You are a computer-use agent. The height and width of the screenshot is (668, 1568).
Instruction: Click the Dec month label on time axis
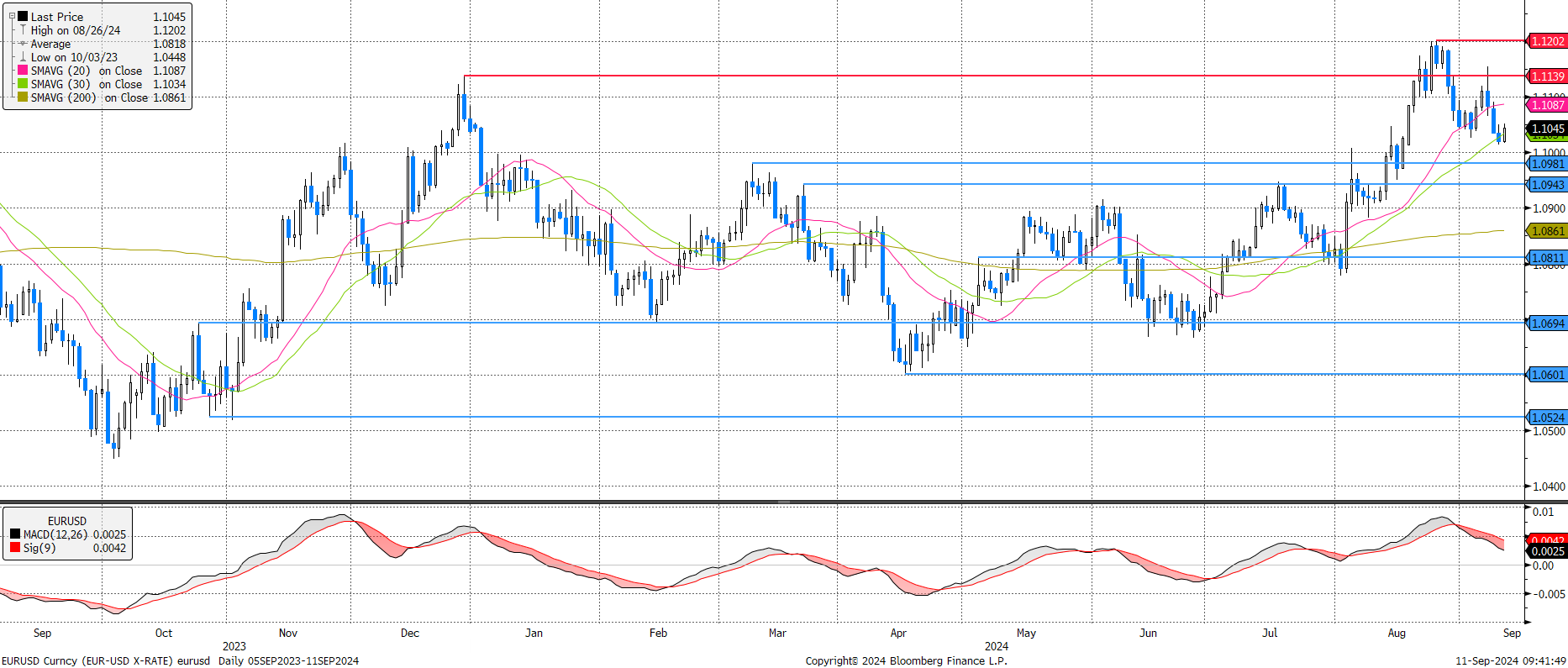click(x=410, y=633)
